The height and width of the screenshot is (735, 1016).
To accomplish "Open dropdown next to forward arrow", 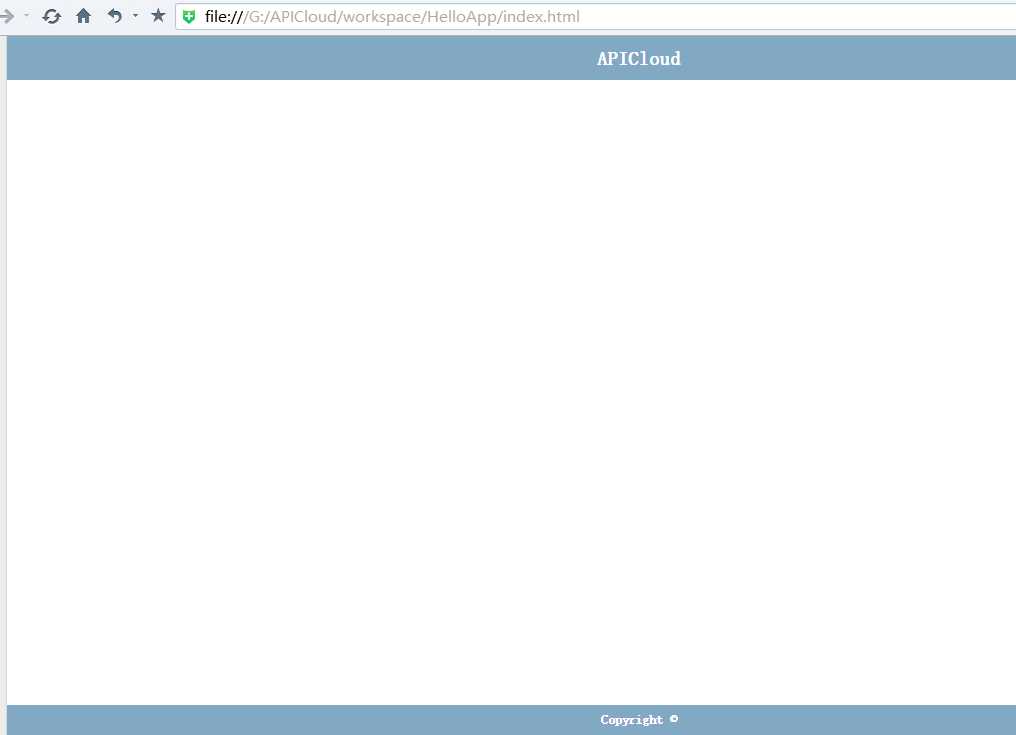I will point(27,16).
